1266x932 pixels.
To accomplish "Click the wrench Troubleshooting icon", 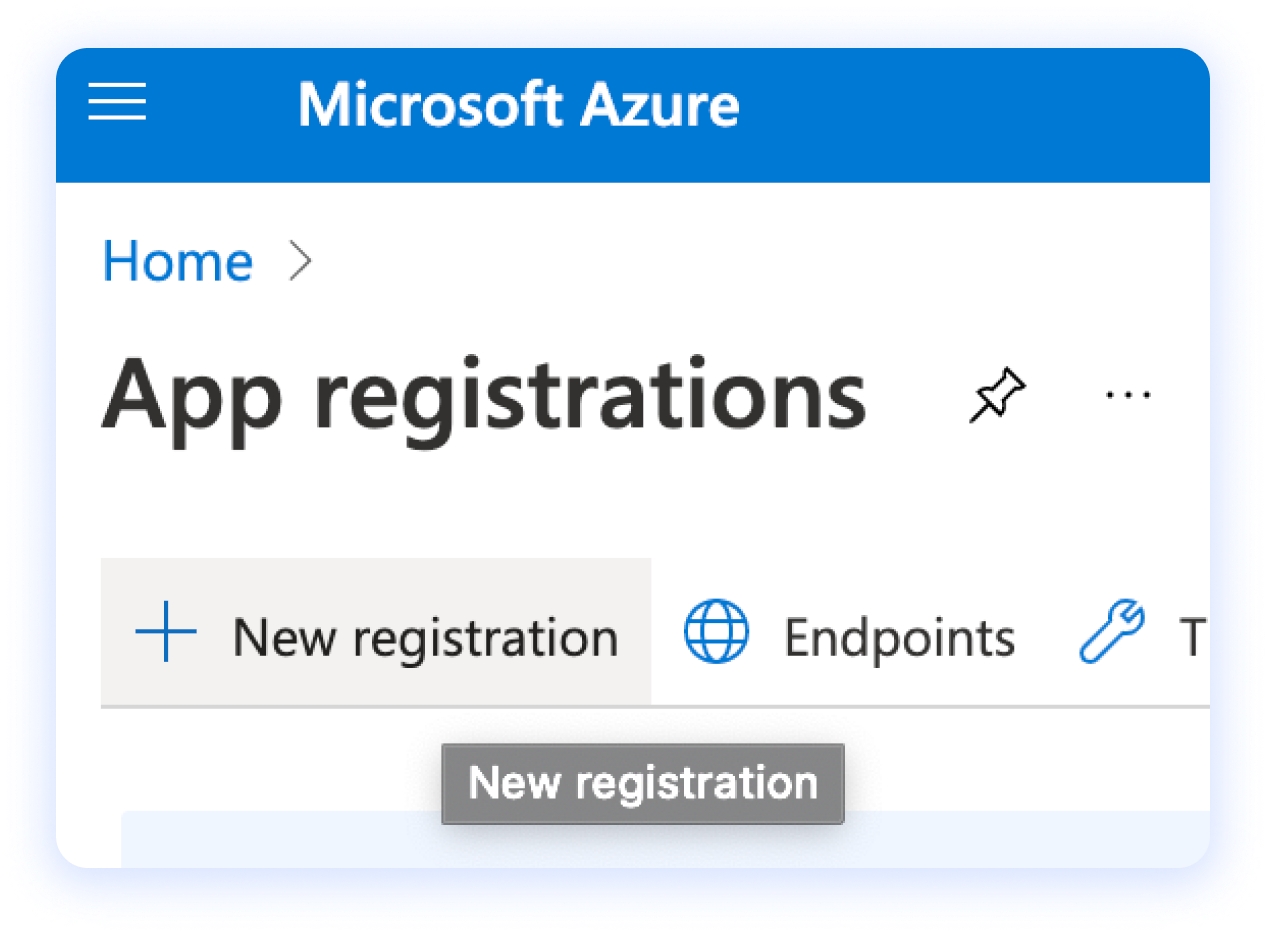I will click(1112, 632).
